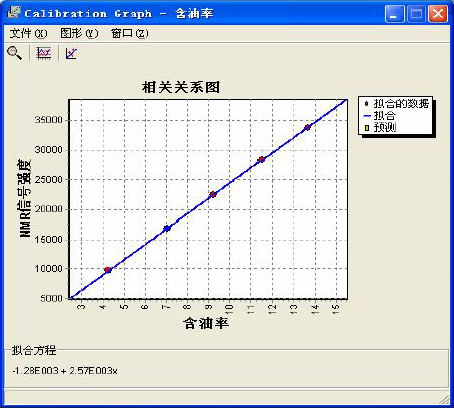Select the data point near x=4

pyautogui.click(x=107, y=270)
